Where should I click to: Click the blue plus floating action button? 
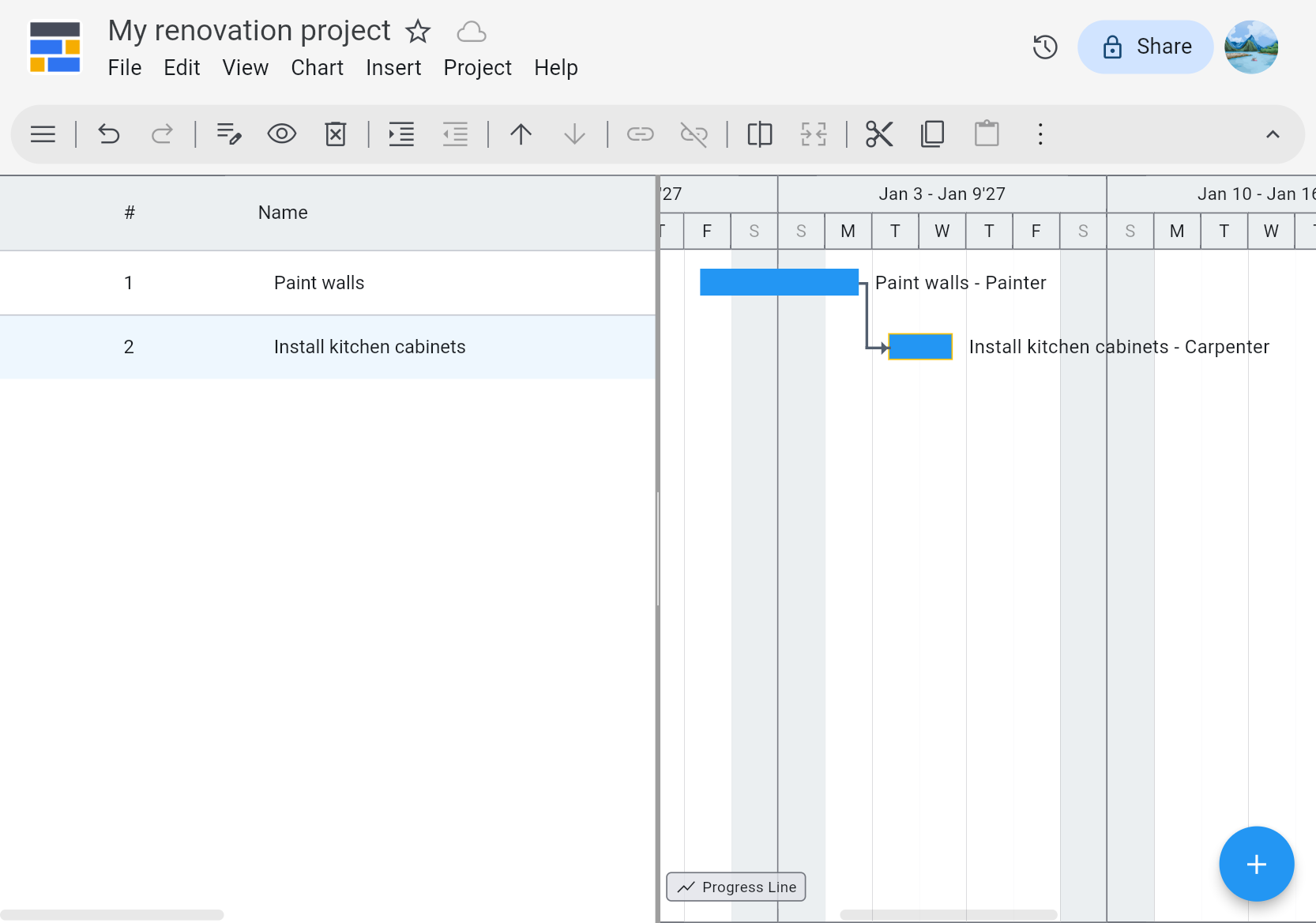1256,864
